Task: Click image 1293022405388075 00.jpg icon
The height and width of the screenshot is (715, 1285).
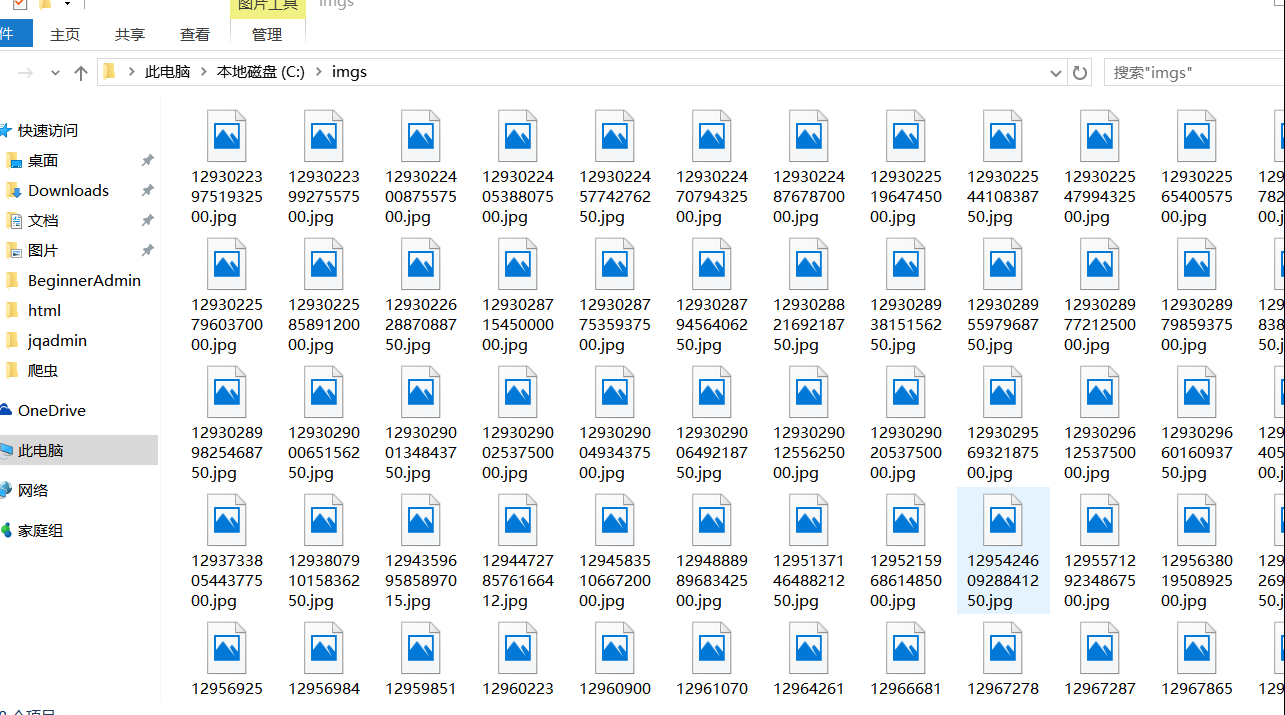Action: point(518,136)
